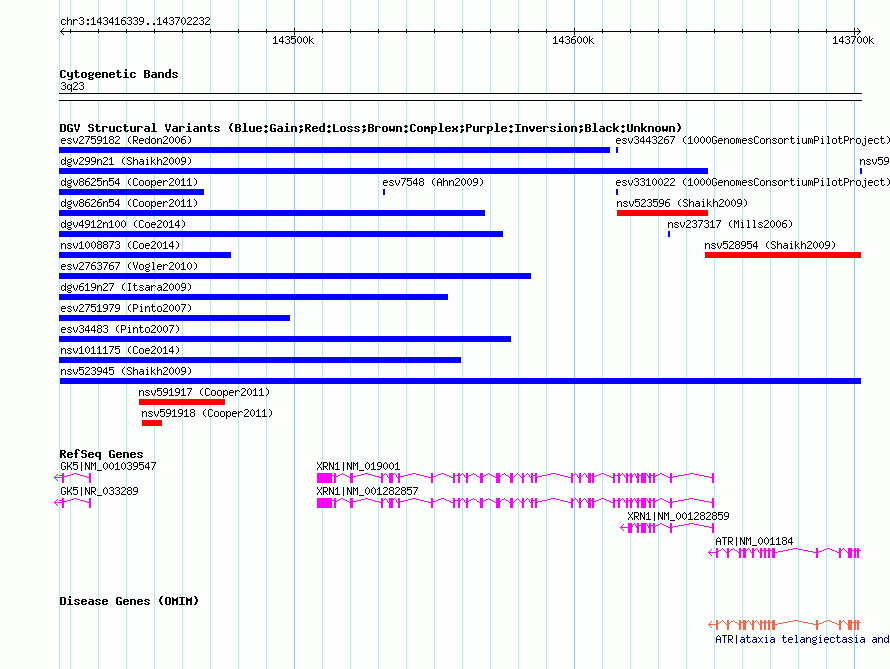This screenshot has width=890, height=669.
Task: Click the Cytogenetic Bands track title
Action: [119, 74]
